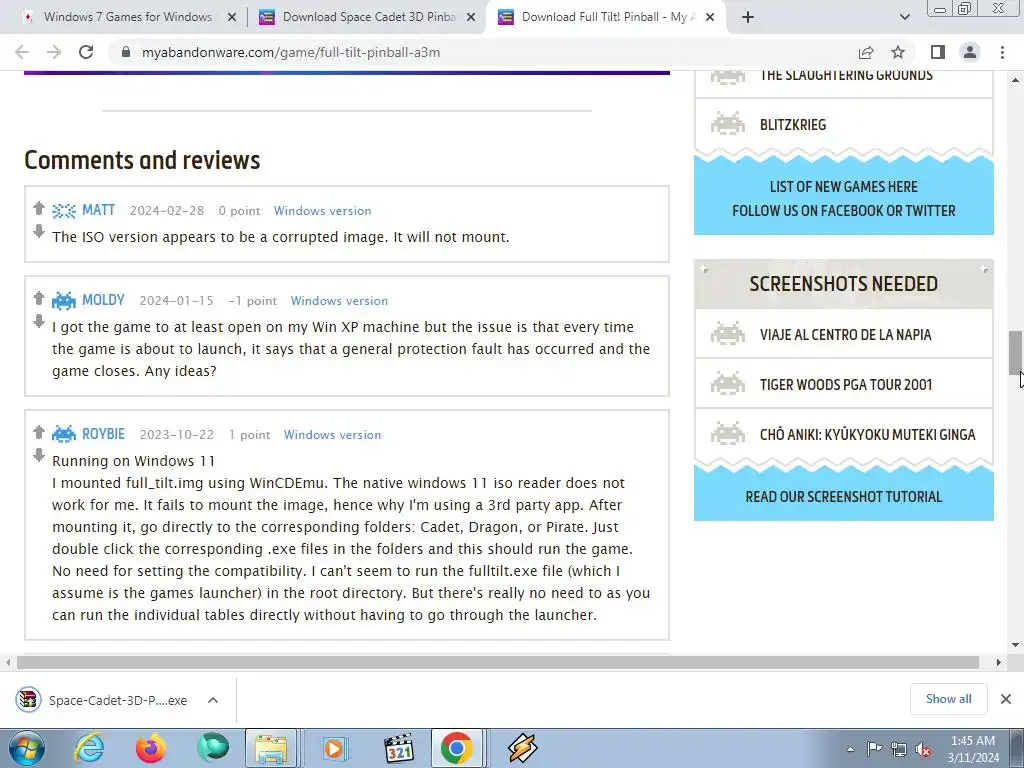This screenshot has width=1024, height=768.
Task: Open Chrome's three-dot menu
Action: [1002, 52]
